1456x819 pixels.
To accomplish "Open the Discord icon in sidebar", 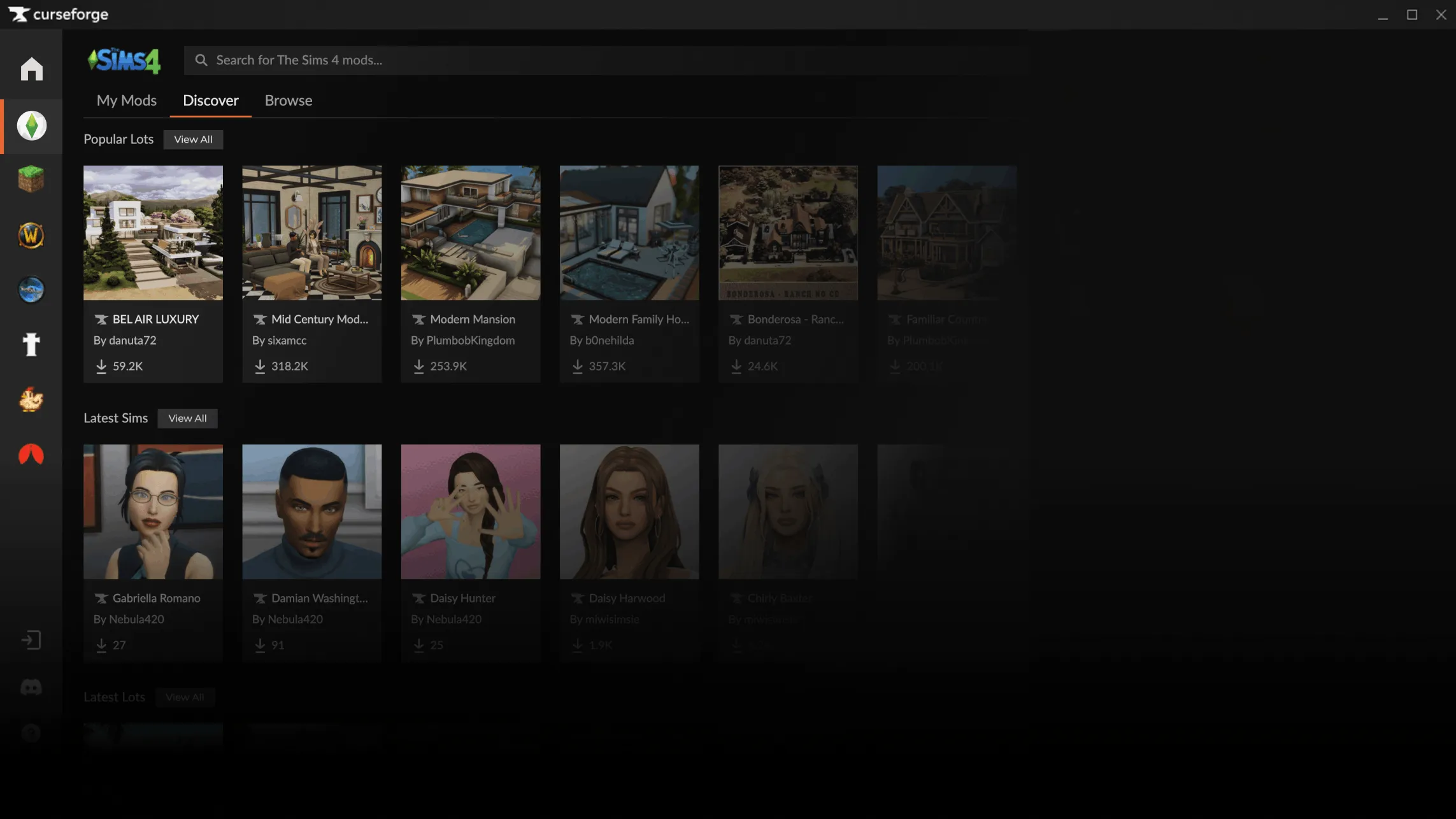I will point(31,687).
